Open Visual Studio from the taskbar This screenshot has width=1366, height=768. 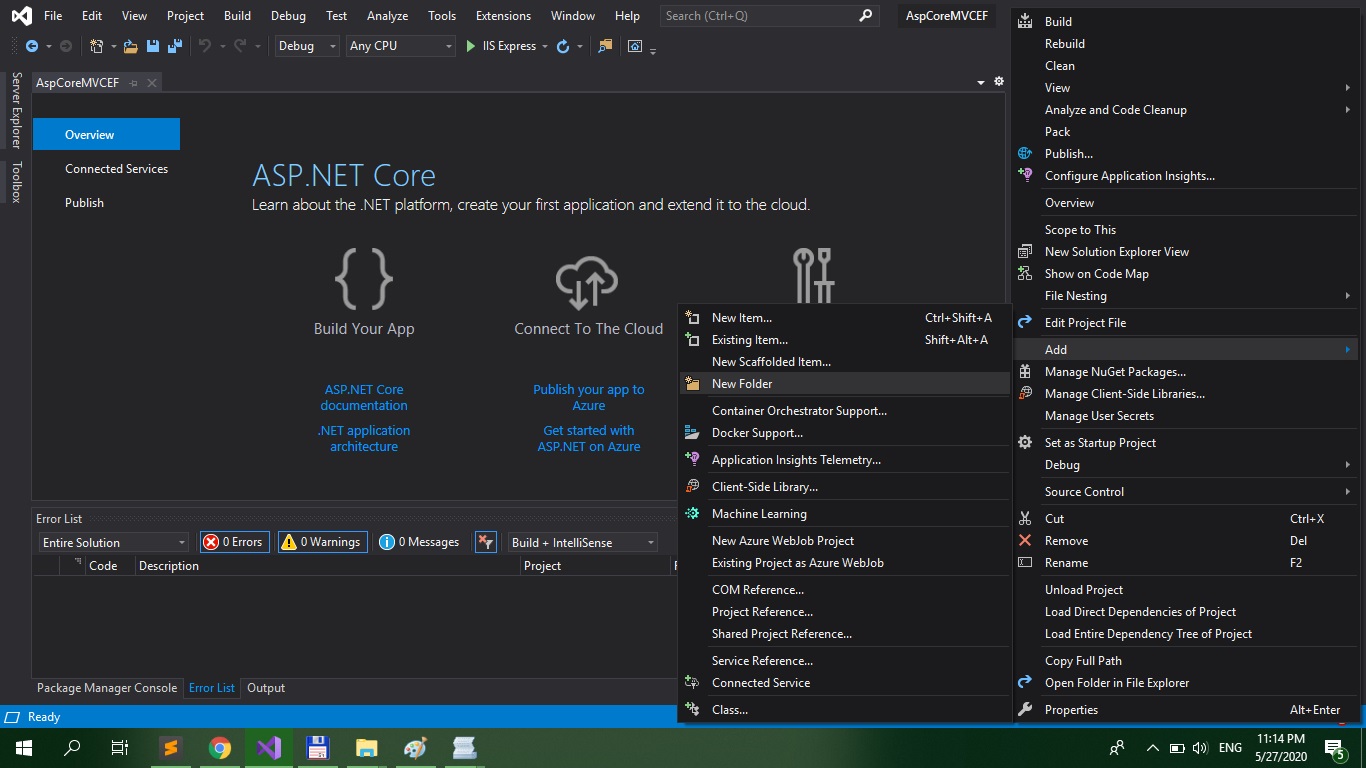[268, 747]
